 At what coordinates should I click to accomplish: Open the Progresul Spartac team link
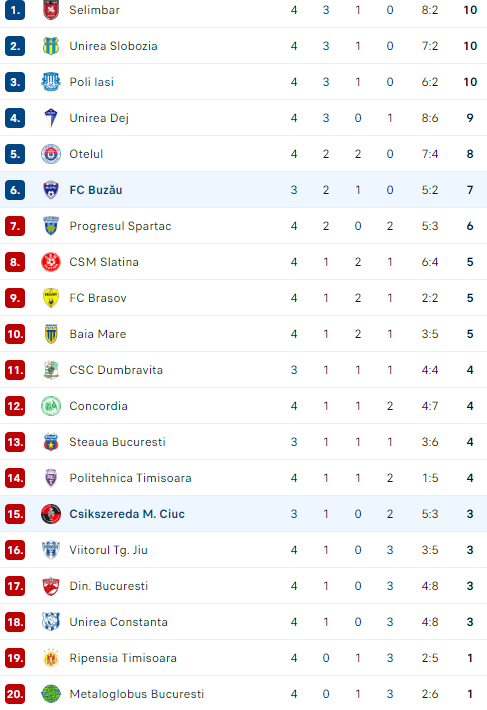coord(120,226)
